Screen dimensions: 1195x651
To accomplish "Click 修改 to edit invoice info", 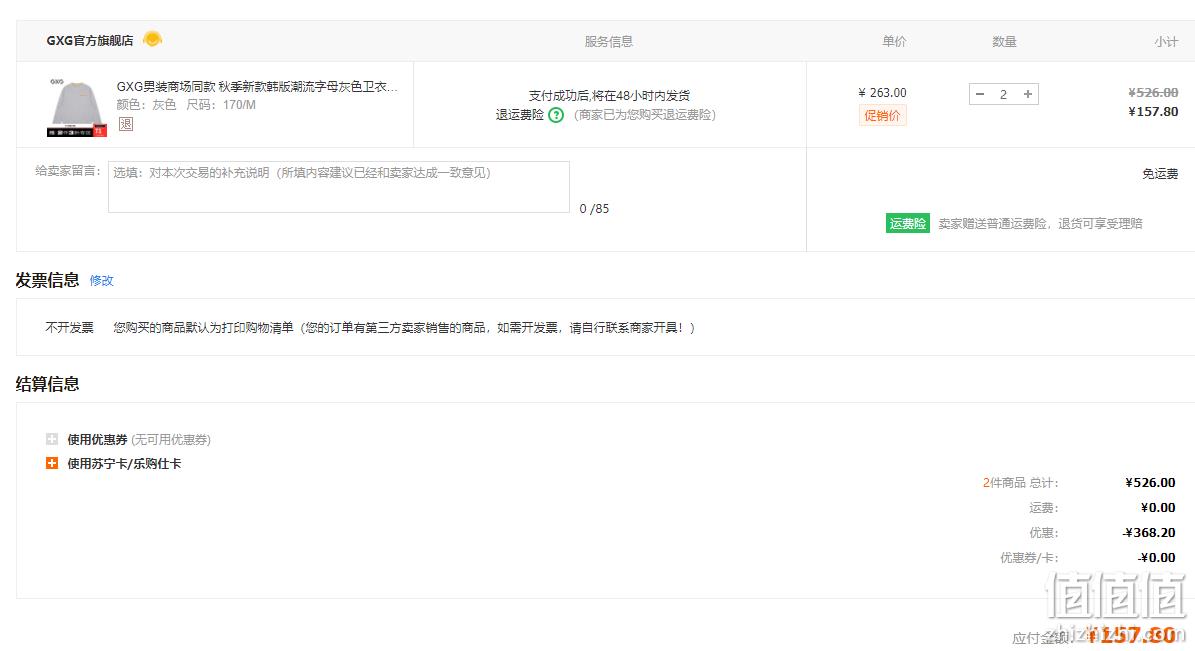I will tap(101, 281).
